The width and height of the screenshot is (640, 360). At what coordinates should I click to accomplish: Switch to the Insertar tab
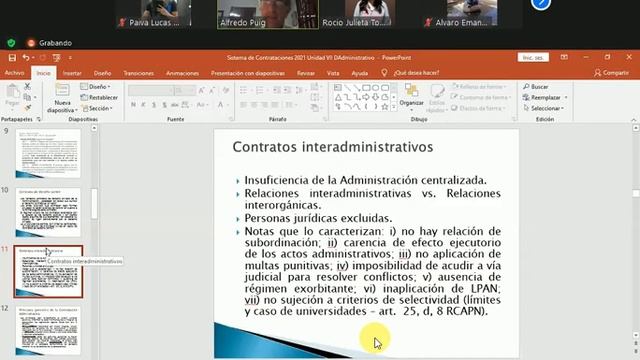click(72, 73)
